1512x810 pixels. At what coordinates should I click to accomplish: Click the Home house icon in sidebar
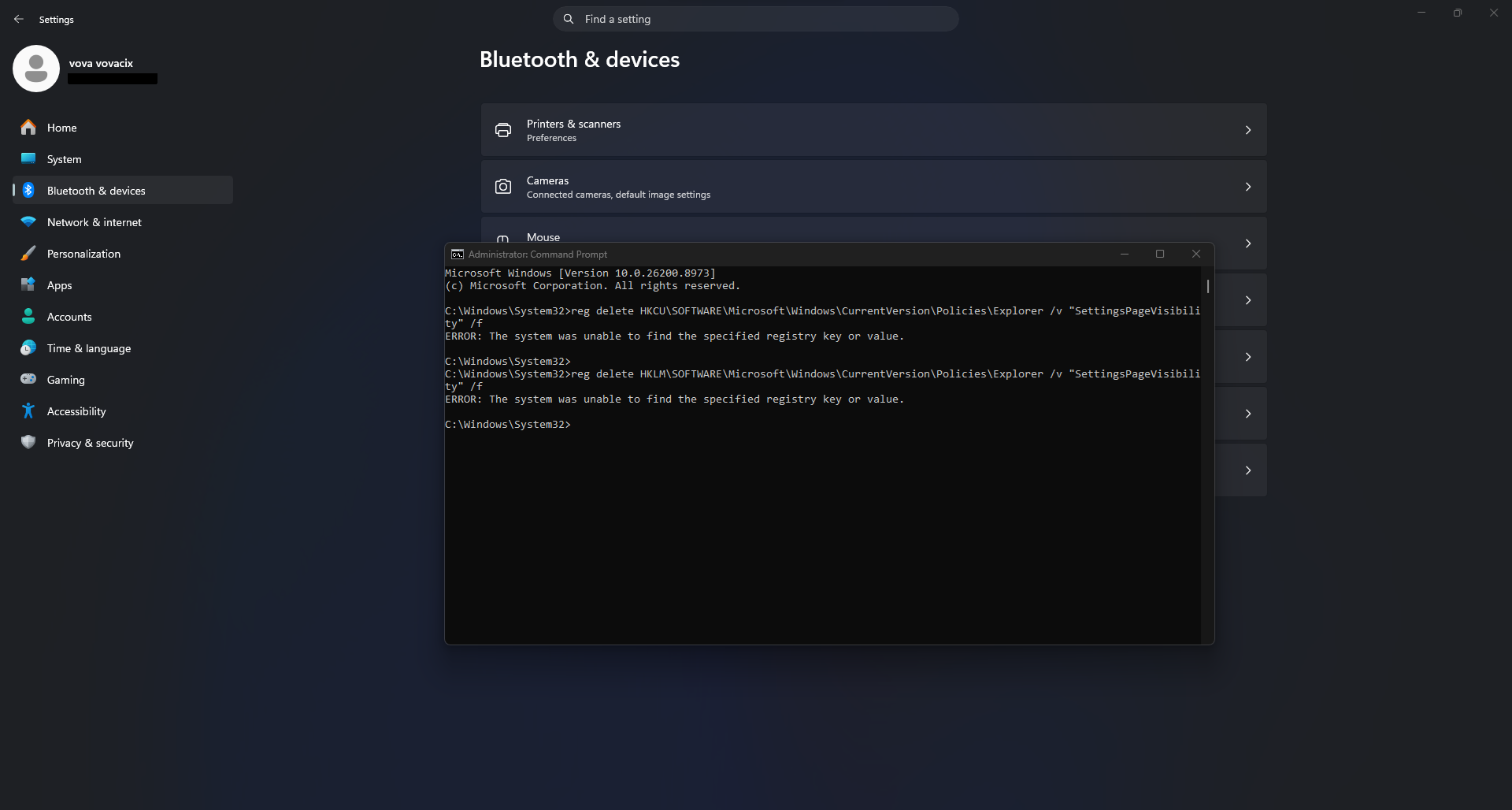tap(28, 127)
